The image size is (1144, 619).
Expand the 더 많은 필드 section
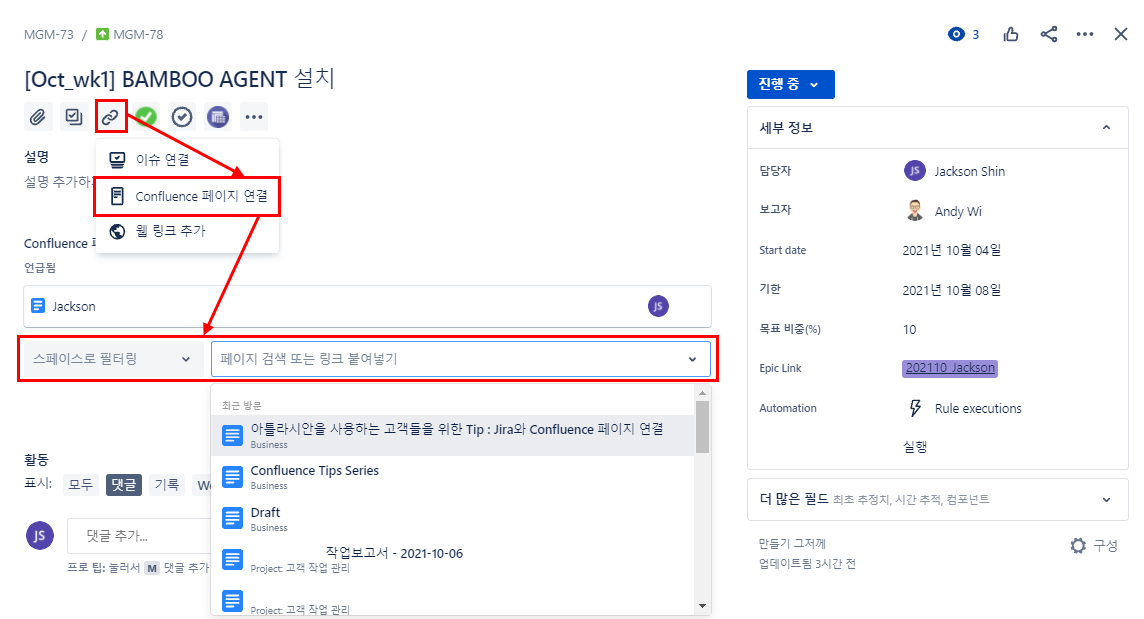tap(938, 499)
